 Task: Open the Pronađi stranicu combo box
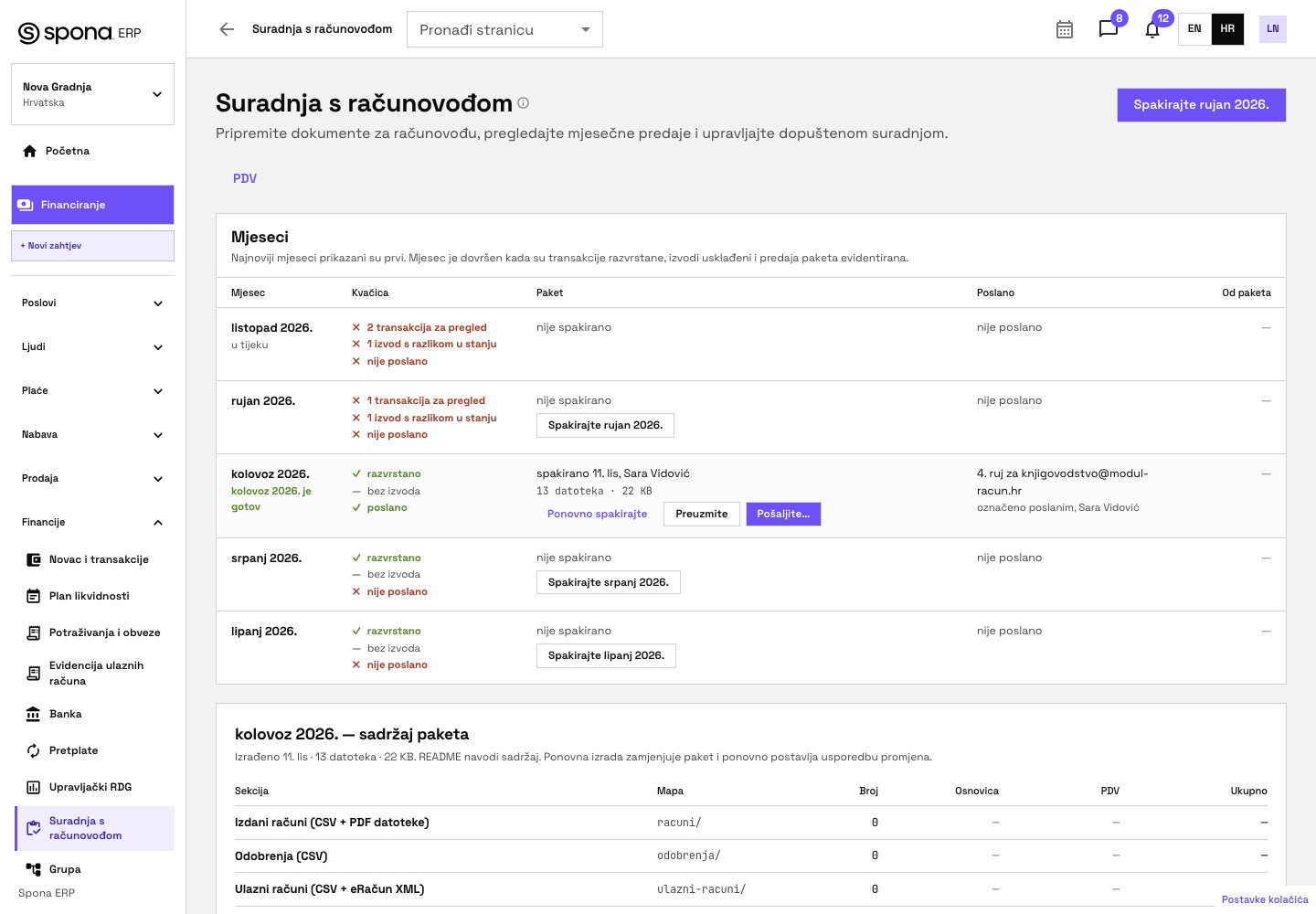504,29
